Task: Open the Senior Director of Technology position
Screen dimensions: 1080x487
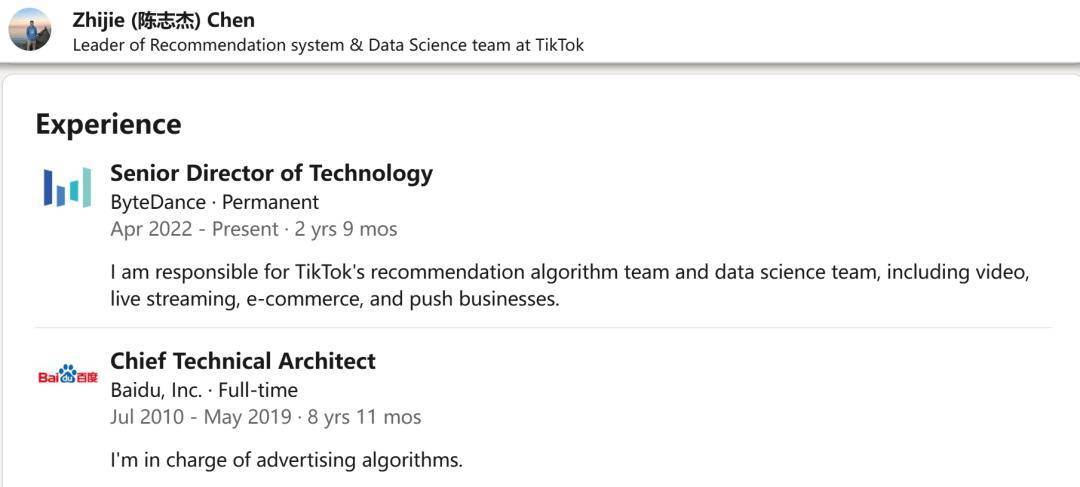Action: 271,173
